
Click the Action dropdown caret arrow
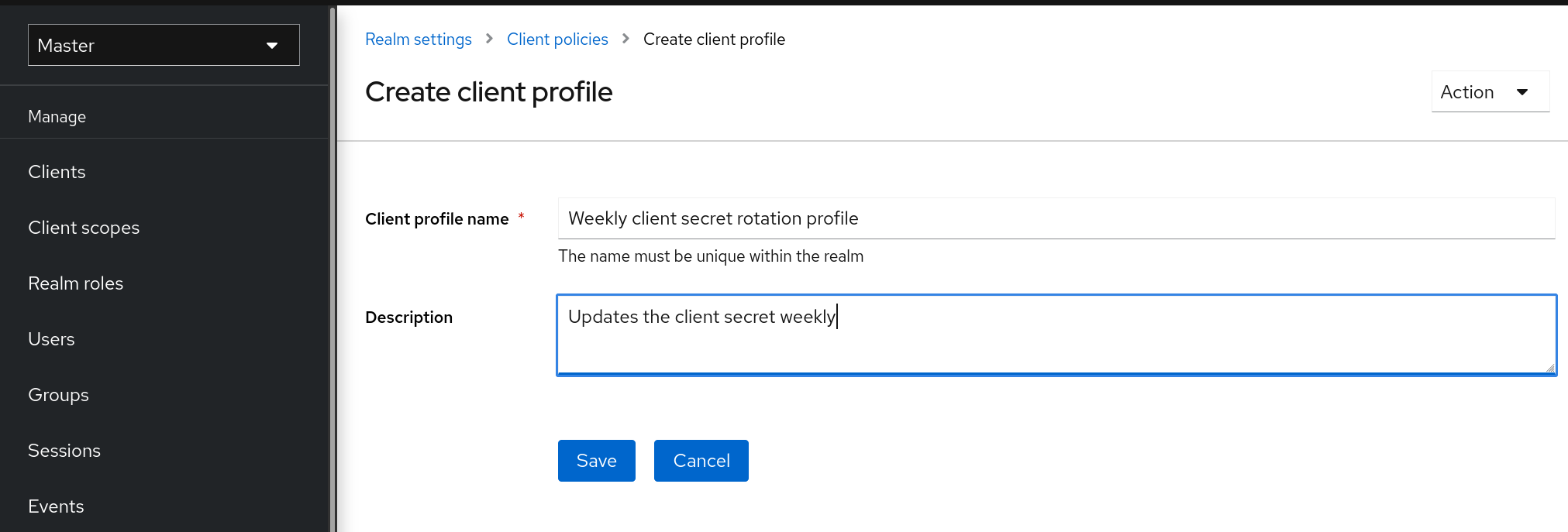pos(1522,92)
